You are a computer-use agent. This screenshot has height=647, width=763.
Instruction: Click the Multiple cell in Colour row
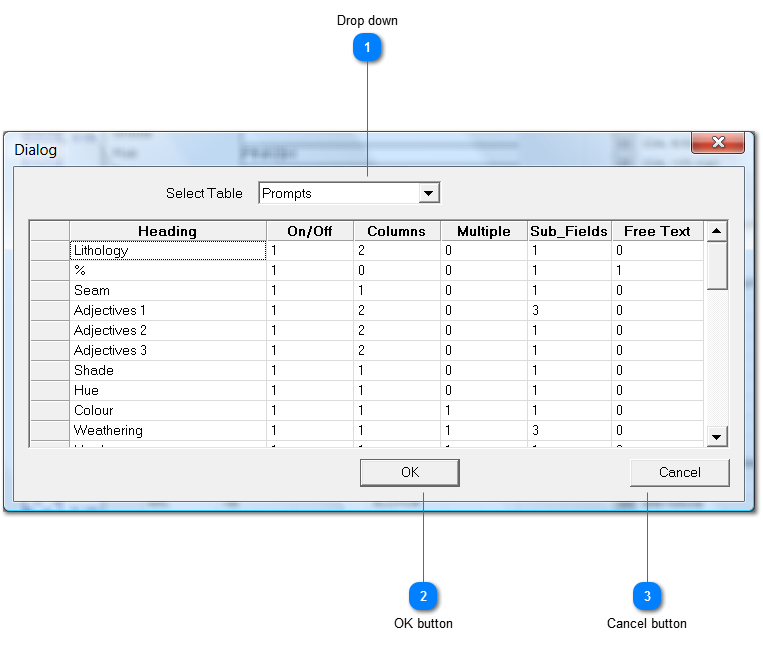(483, 411)
